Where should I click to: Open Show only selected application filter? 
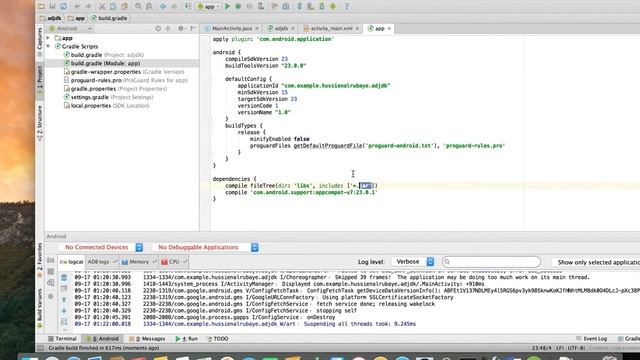[x=596, y=262]
